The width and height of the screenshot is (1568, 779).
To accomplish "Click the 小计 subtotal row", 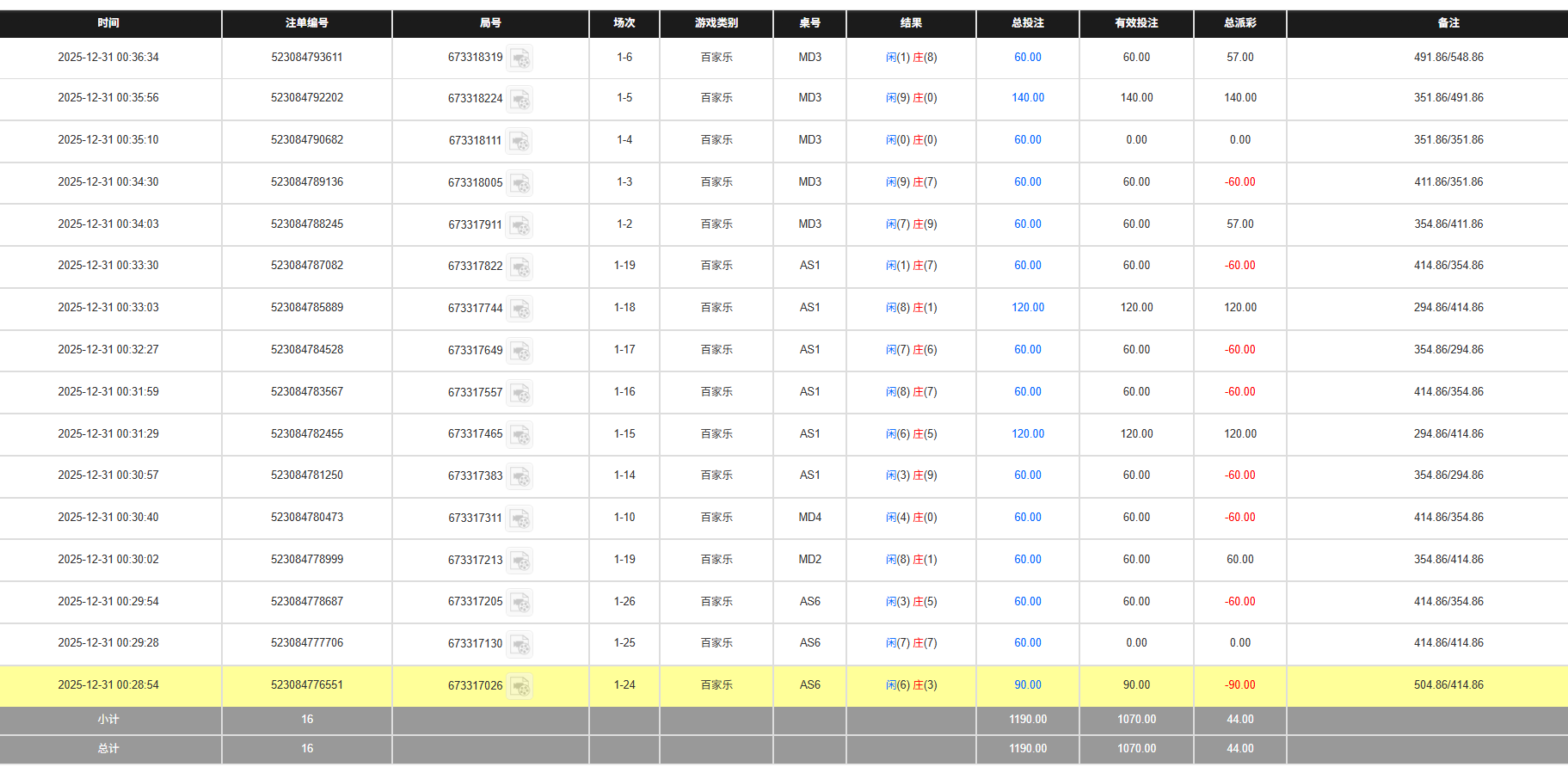I will click(110, 720).
